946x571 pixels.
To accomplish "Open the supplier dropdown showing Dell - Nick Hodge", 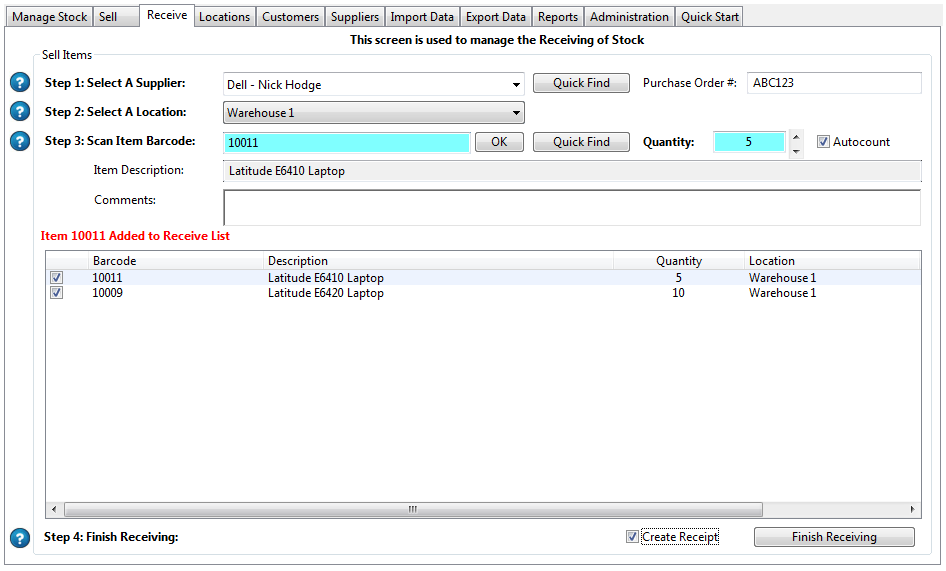I will click(516, 85).
